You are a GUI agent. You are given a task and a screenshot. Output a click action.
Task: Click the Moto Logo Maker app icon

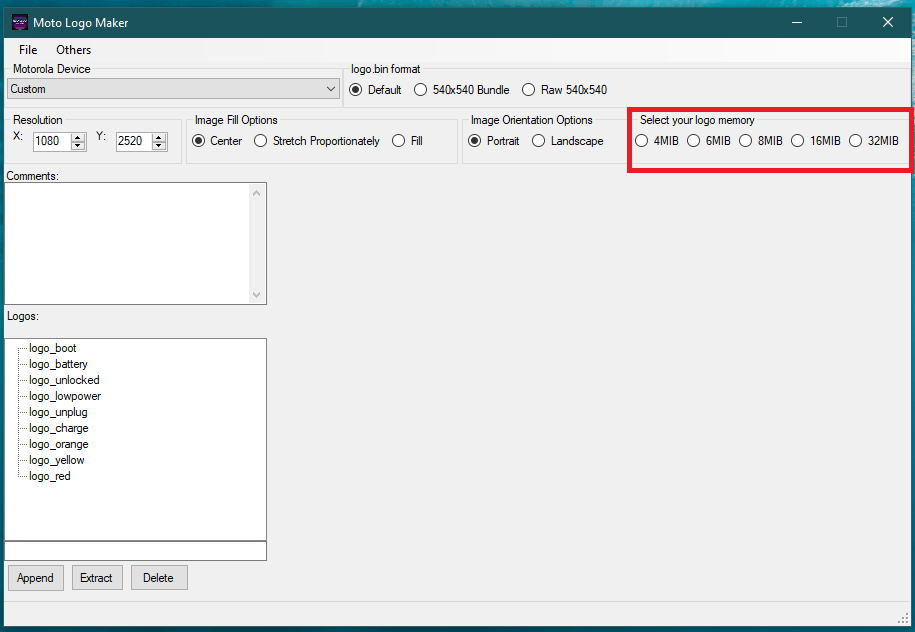pos(19,22)
